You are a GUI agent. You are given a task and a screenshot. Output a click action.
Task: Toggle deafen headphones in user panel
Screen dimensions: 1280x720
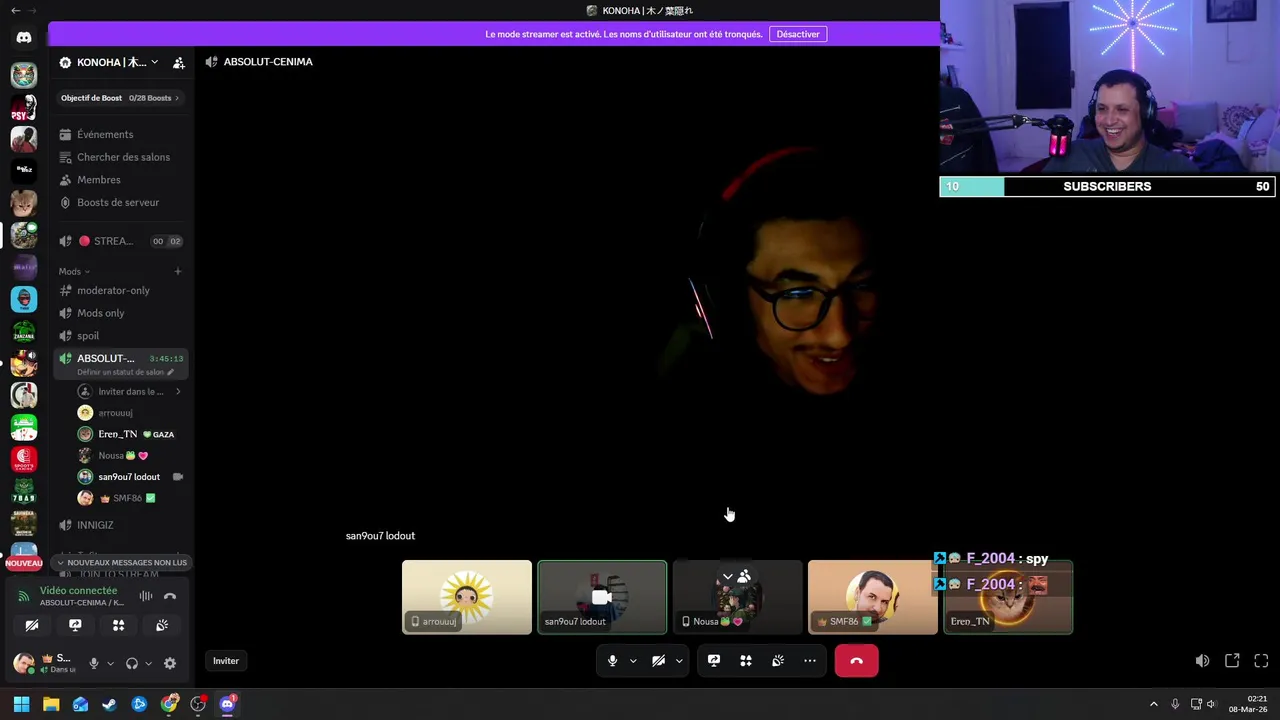point(132,663)
